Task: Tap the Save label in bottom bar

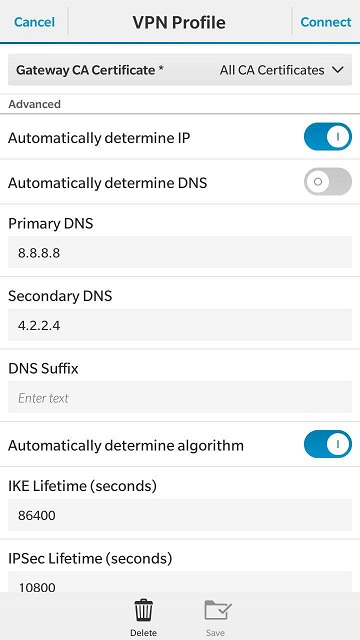Action: 215,633
